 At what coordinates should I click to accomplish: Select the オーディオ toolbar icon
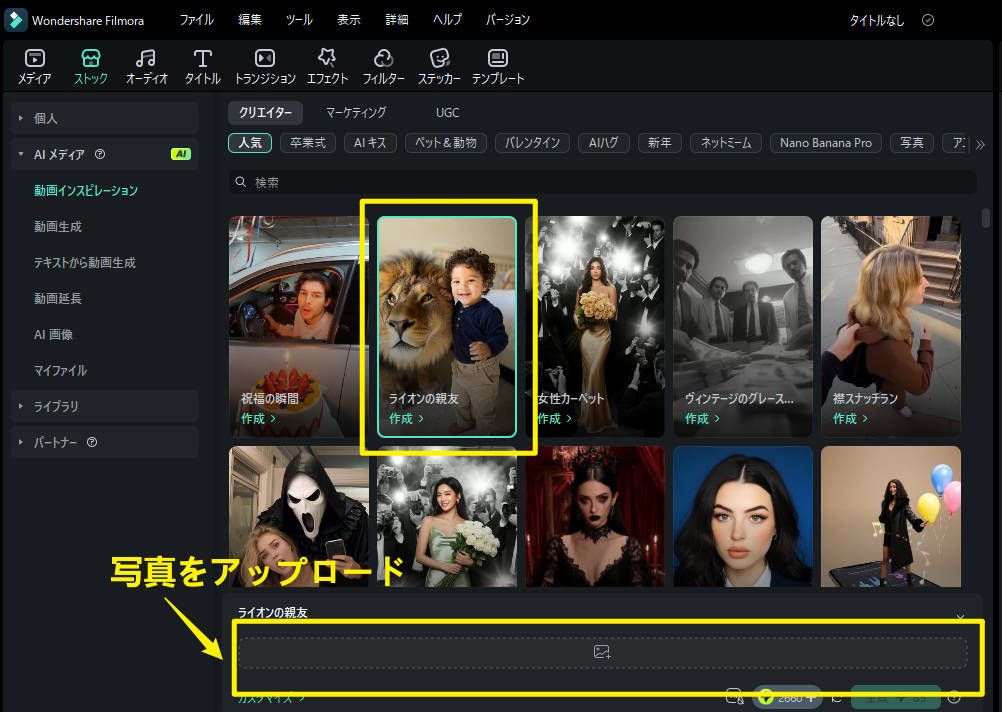pyautogui.click(x=146, y=65)
